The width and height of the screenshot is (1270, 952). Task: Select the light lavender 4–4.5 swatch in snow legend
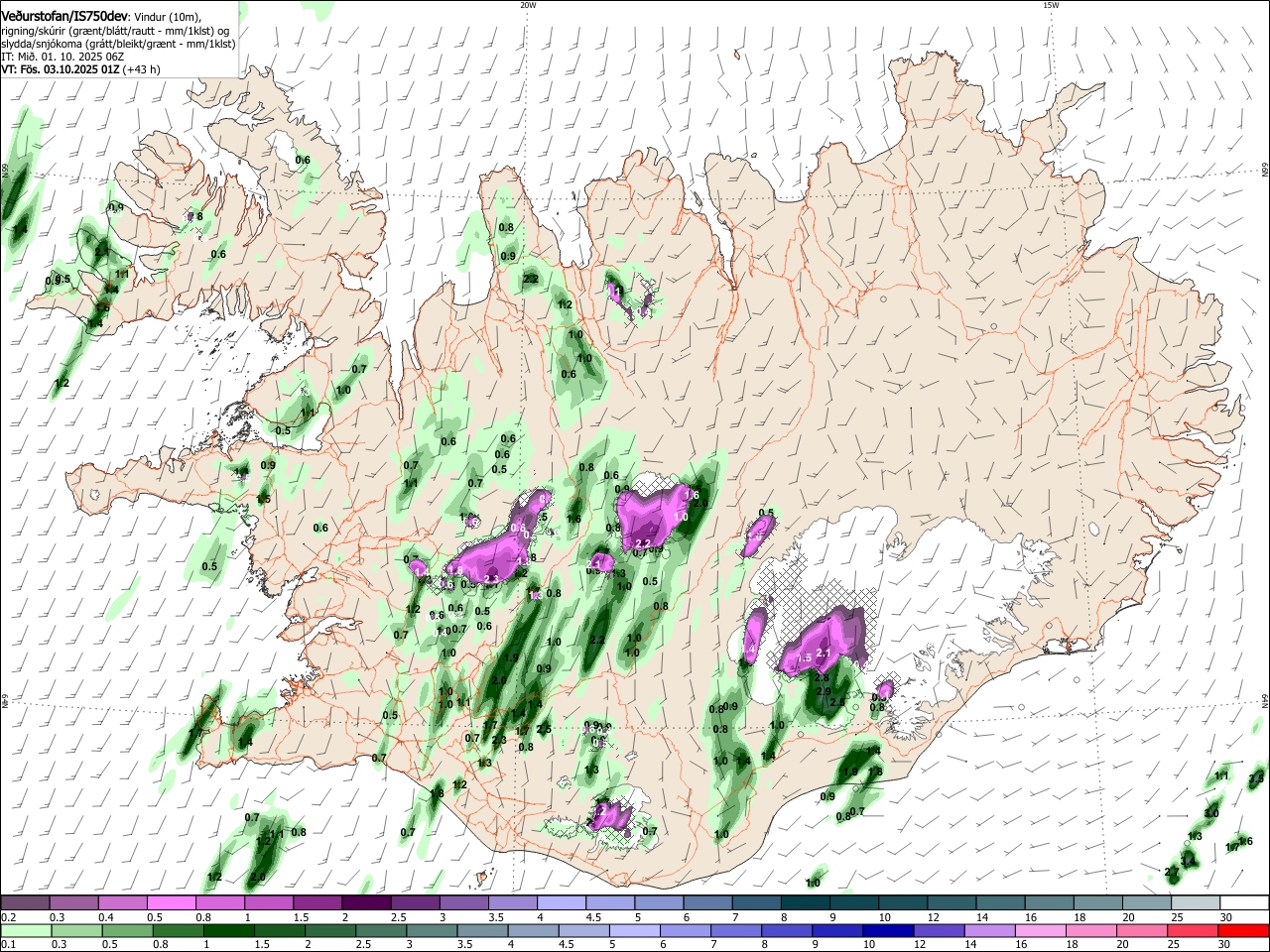point(562,902)
